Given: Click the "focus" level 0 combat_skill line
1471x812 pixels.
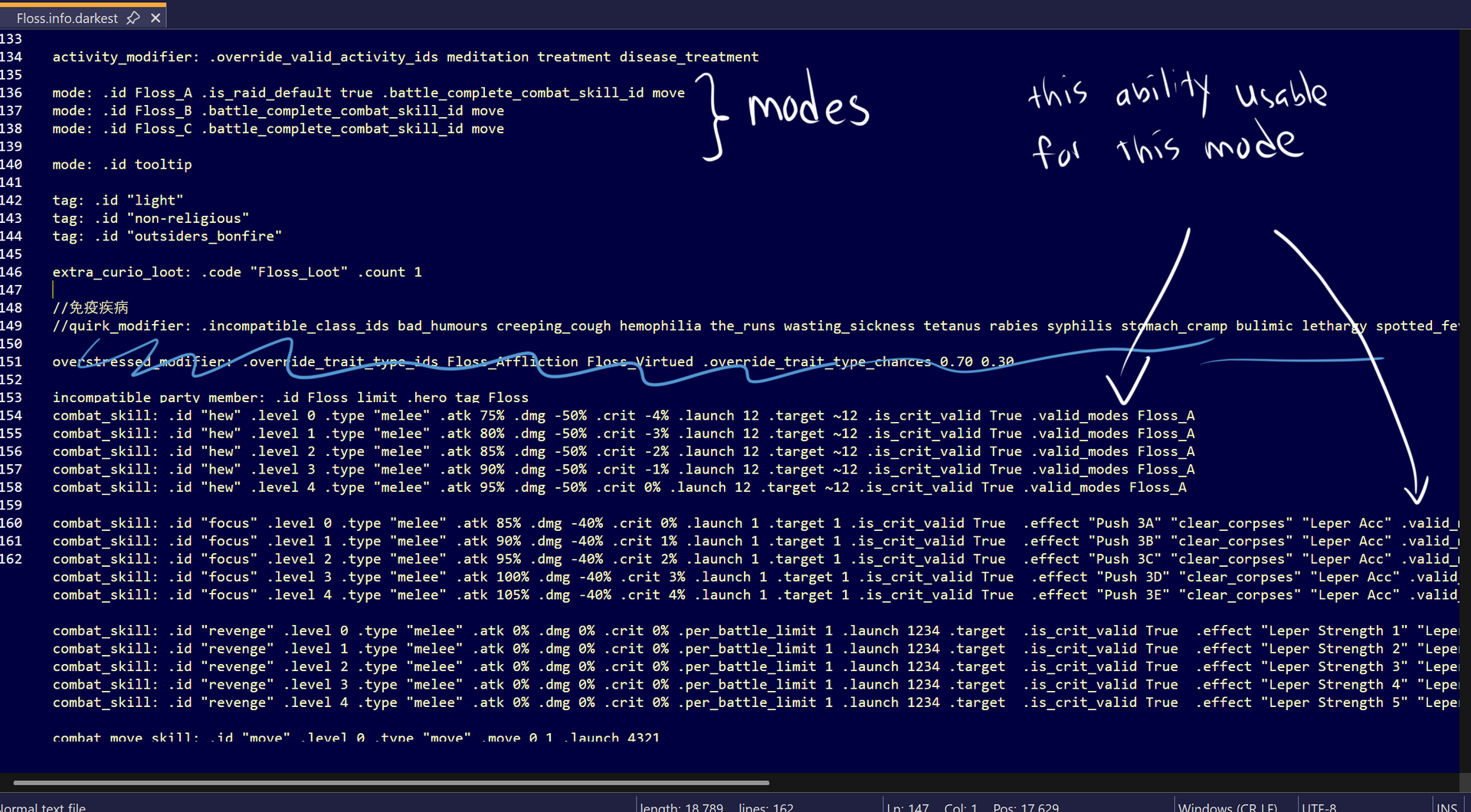Looking at the screenshot, I should pyautogui.click(x=755, y=523).
